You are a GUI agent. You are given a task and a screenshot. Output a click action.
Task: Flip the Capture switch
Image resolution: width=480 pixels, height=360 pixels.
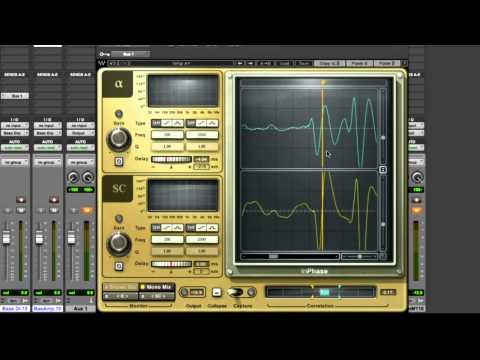235,292
